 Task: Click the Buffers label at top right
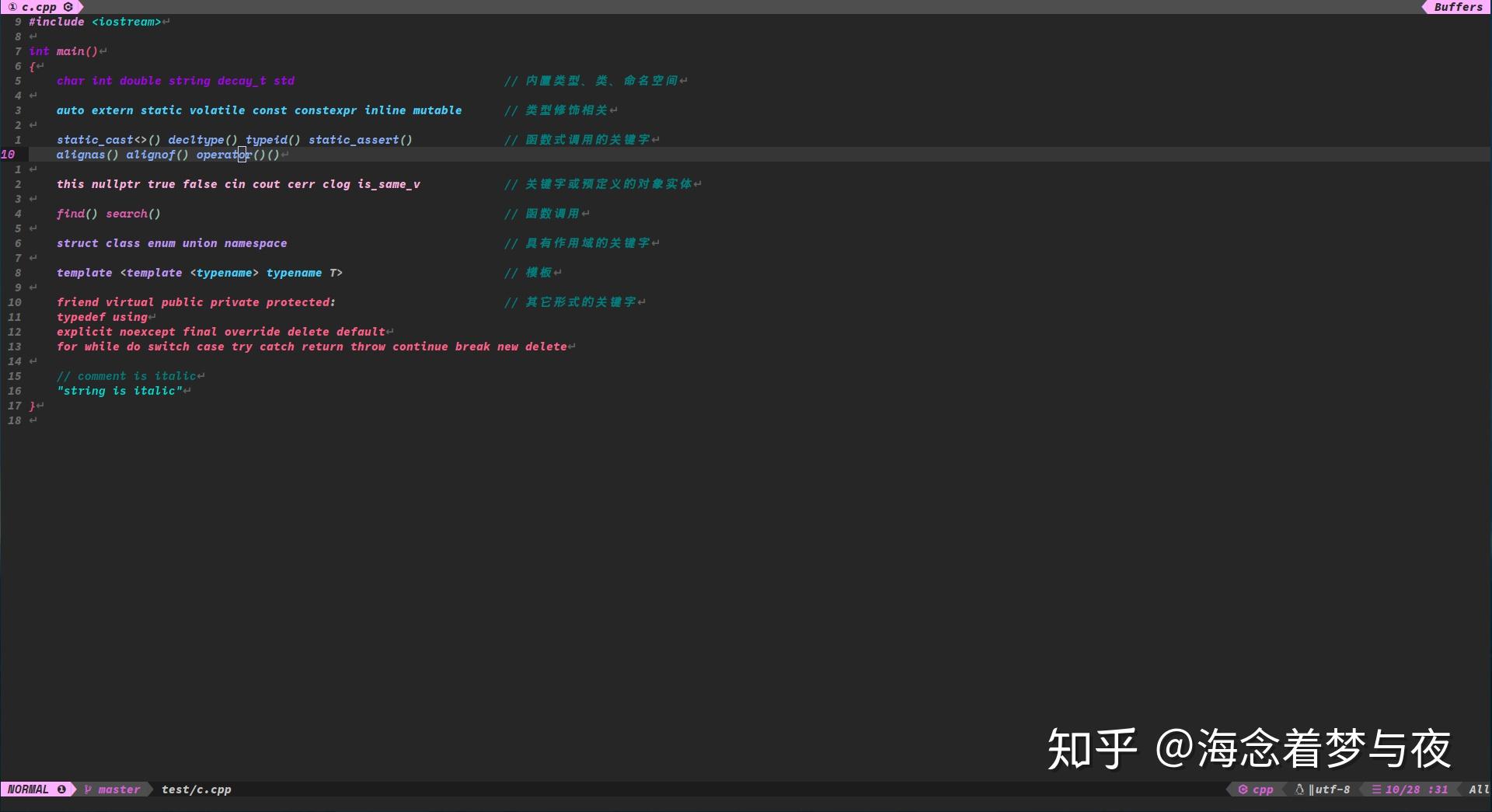pos(1456,7)
